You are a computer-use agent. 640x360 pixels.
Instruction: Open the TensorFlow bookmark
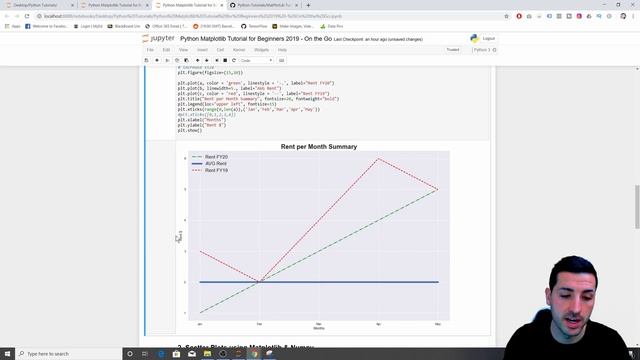coord(254,26)
